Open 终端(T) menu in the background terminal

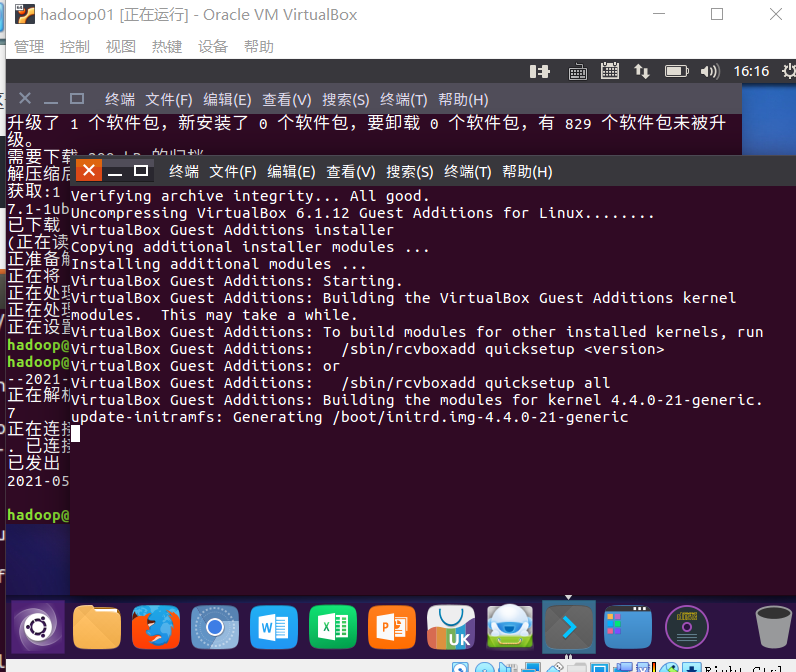404,100
